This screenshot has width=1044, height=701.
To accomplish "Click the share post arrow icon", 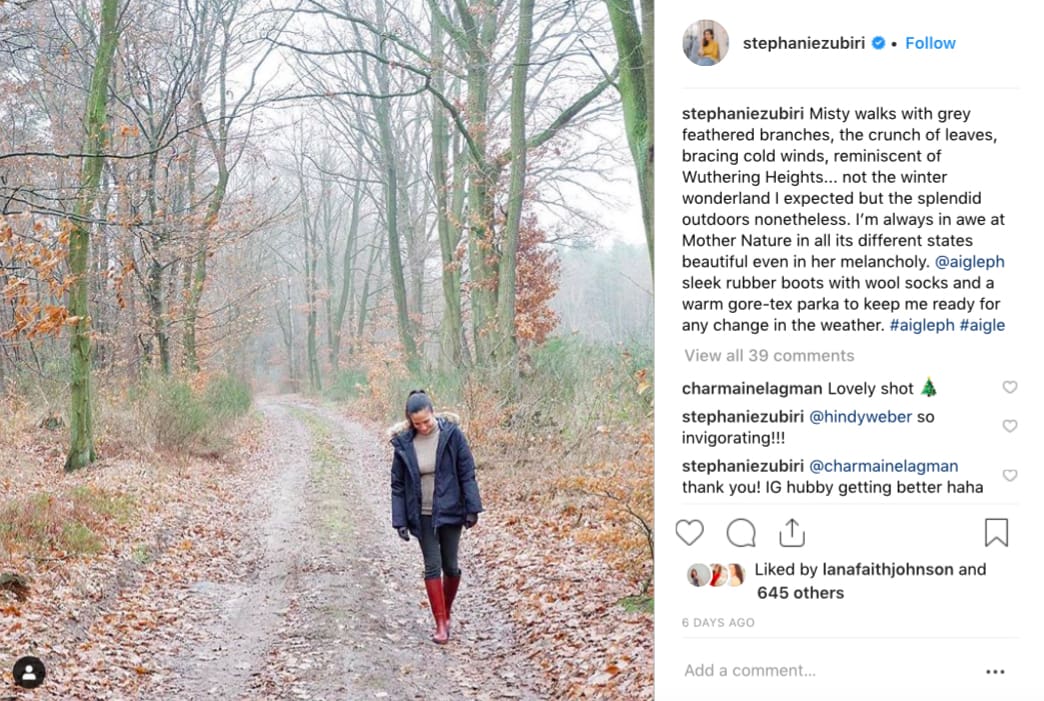I will (792, 532).
